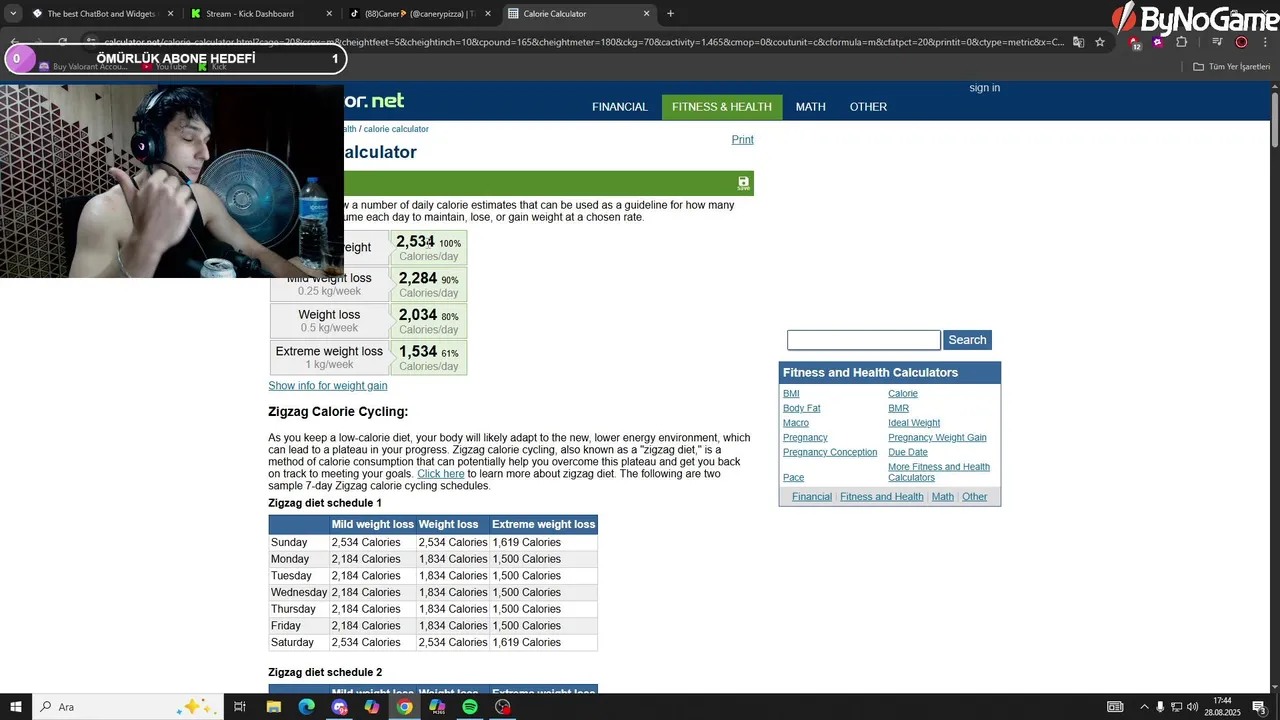
Task: Open the Windows Start menu
Action: coord(16,707)
